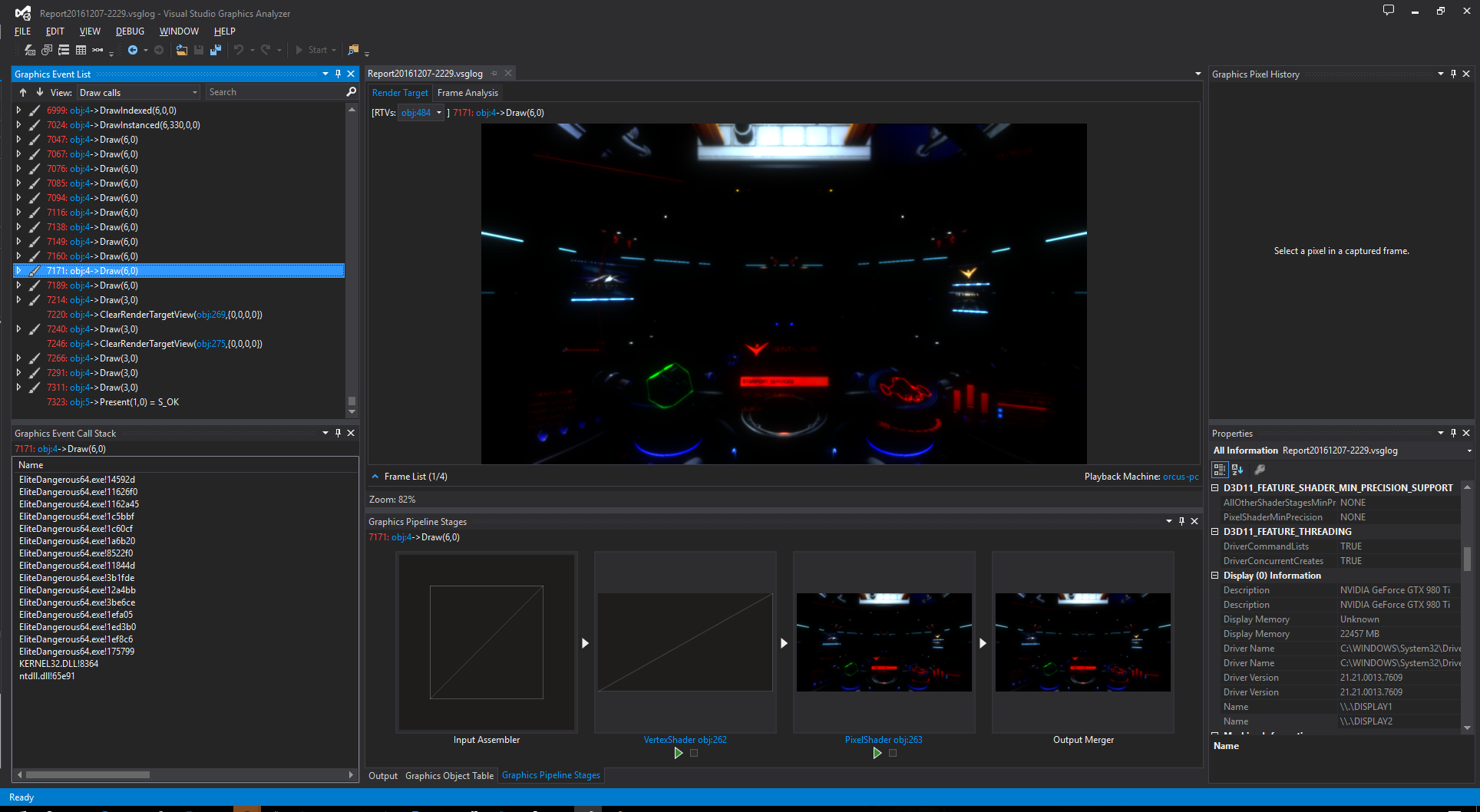
Task: Click the Start debugging button
Action: pyautogui.click(x=311, y=50)
